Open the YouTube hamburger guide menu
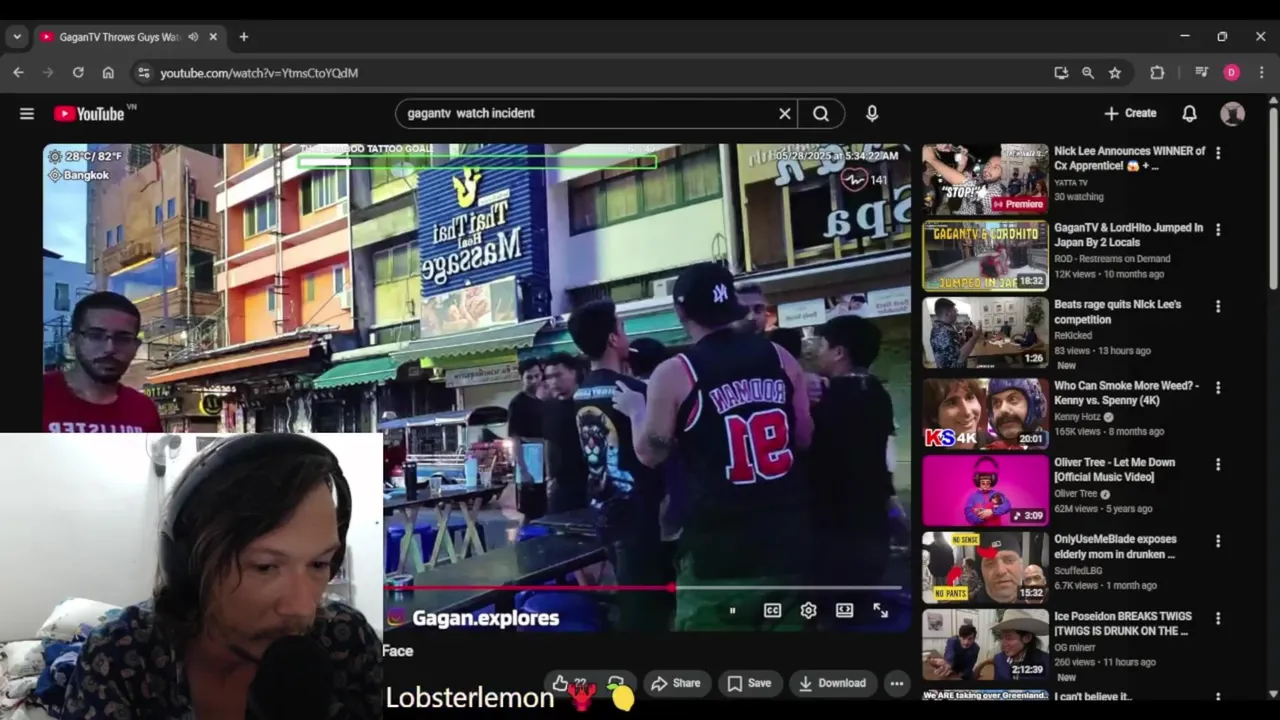Viewport: 1280px width, 720px height. pyautogui.click(x=27, y=114)
